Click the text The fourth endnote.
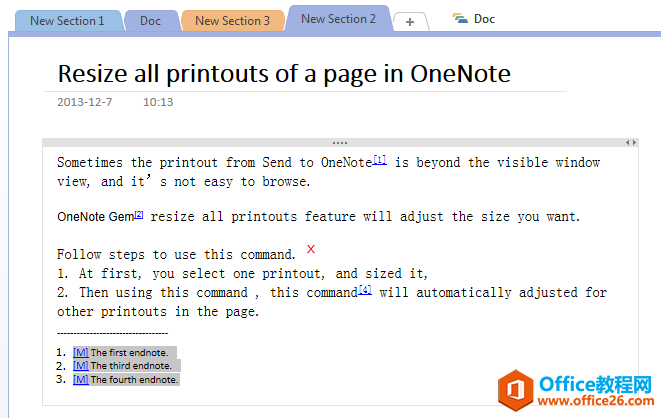 pos(134,380)
